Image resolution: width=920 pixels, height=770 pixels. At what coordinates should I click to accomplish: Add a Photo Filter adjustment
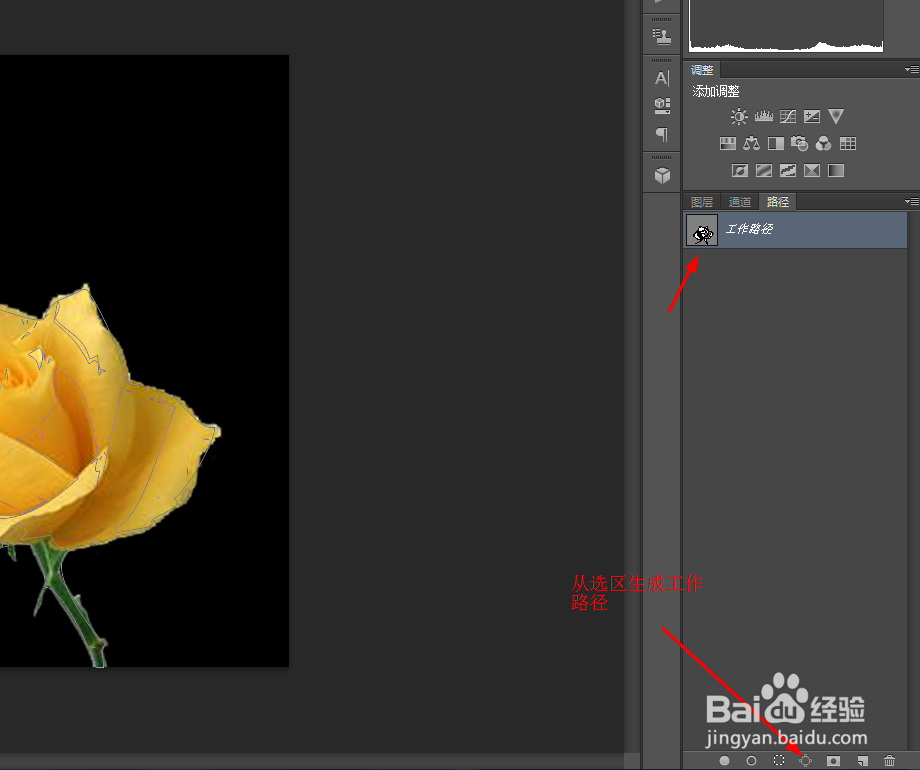799,143
